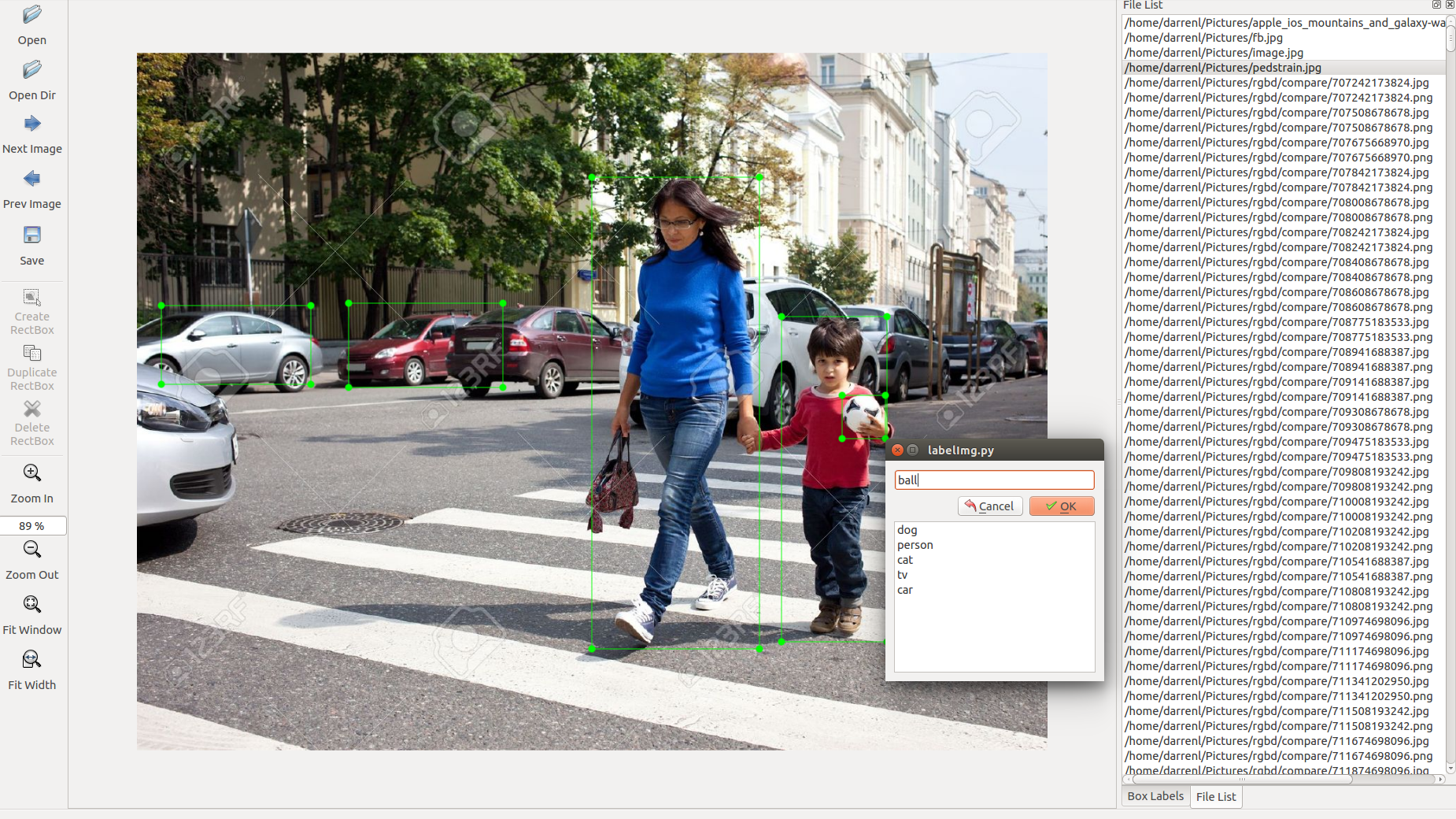Click the Zoom In magnifier
The image size is (1456, 819).
tap(32, 473)
